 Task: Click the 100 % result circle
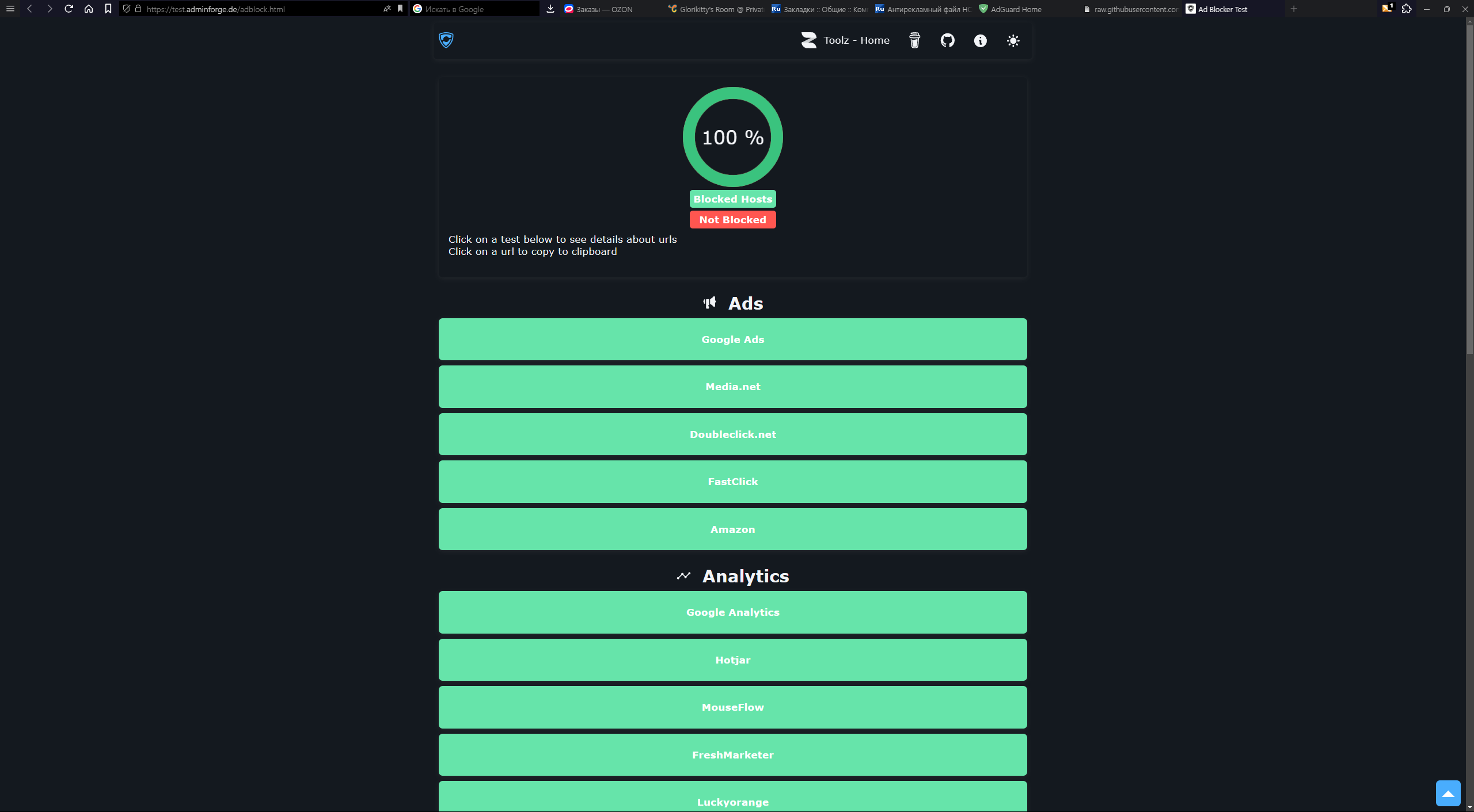click(733, 137)
